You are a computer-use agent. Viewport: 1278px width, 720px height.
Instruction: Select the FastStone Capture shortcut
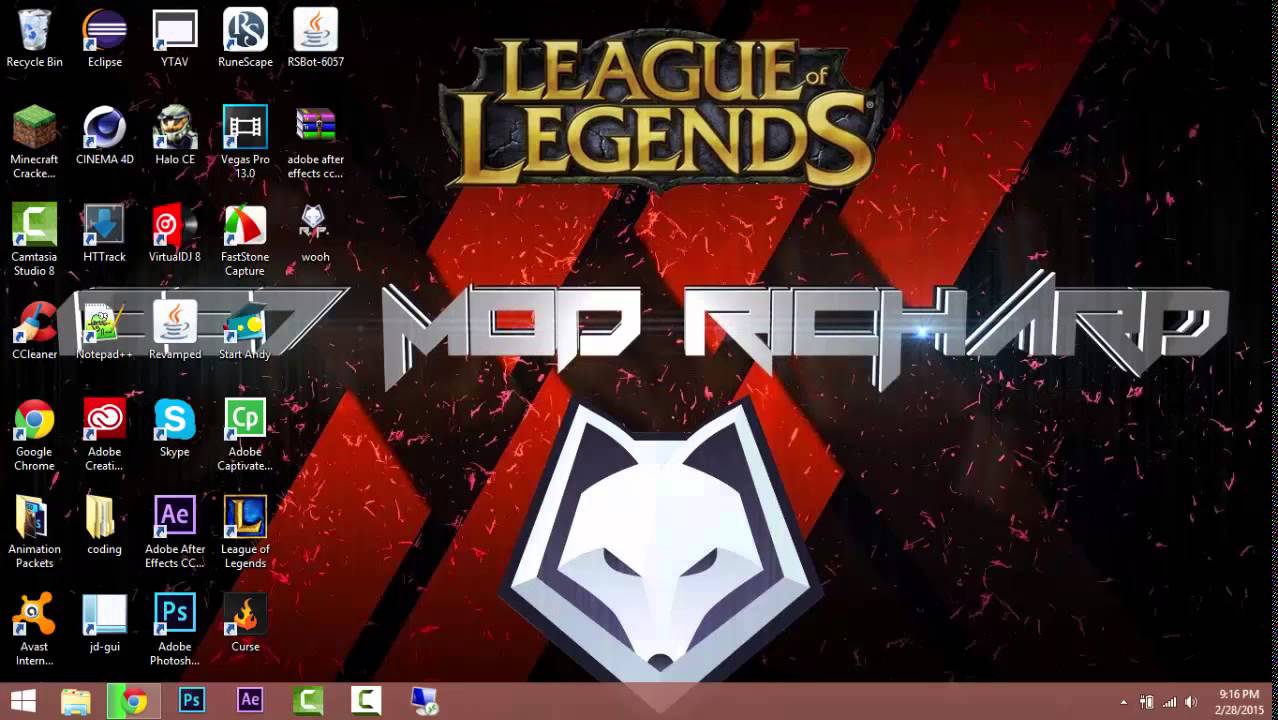pyautogui.click(x=245, y=240)
